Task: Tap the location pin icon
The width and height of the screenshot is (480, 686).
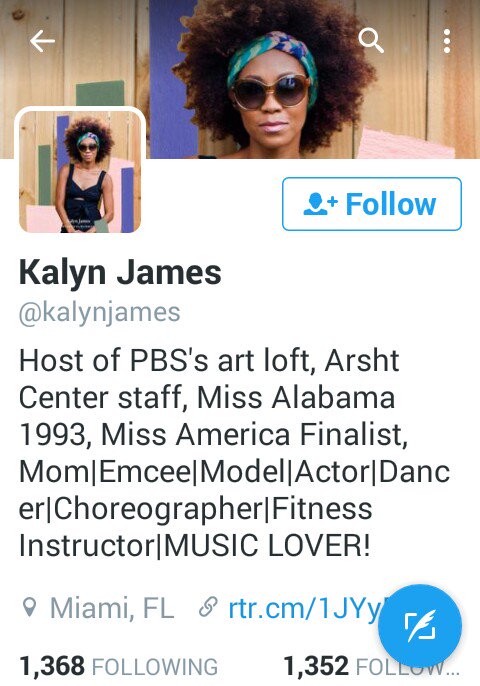Action: click(29, 608)
